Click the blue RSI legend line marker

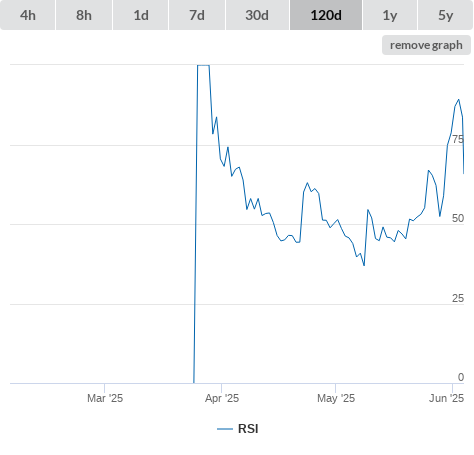[225, 429]
